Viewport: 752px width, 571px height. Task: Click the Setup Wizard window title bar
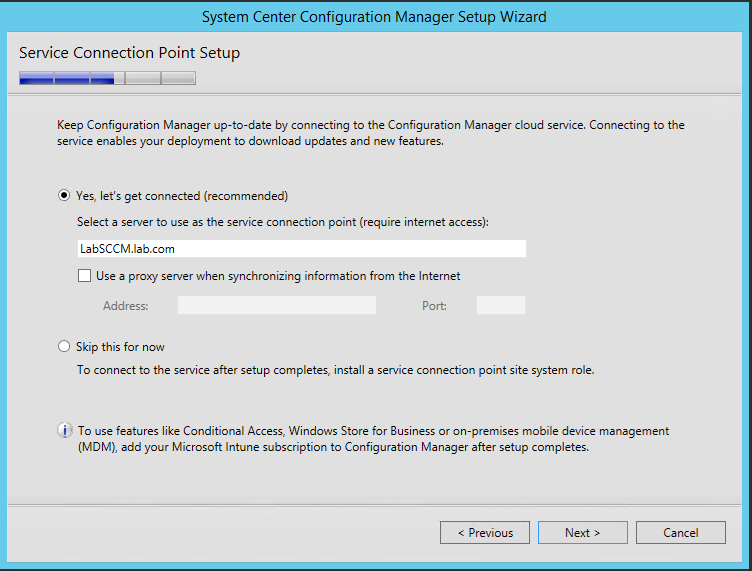[x=374, y=17]
